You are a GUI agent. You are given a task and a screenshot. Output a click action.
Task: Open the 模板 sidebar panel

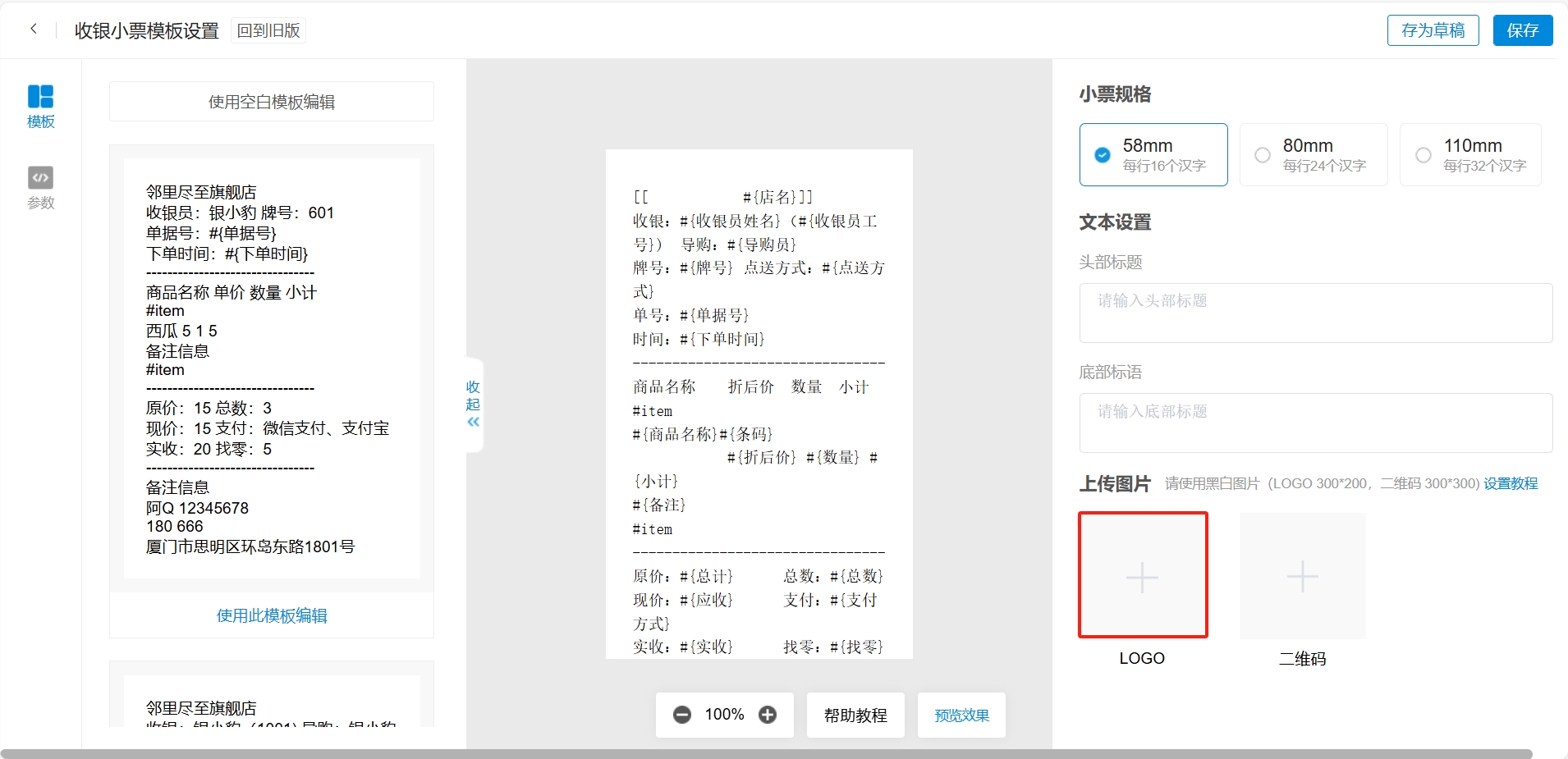point(40,107)
